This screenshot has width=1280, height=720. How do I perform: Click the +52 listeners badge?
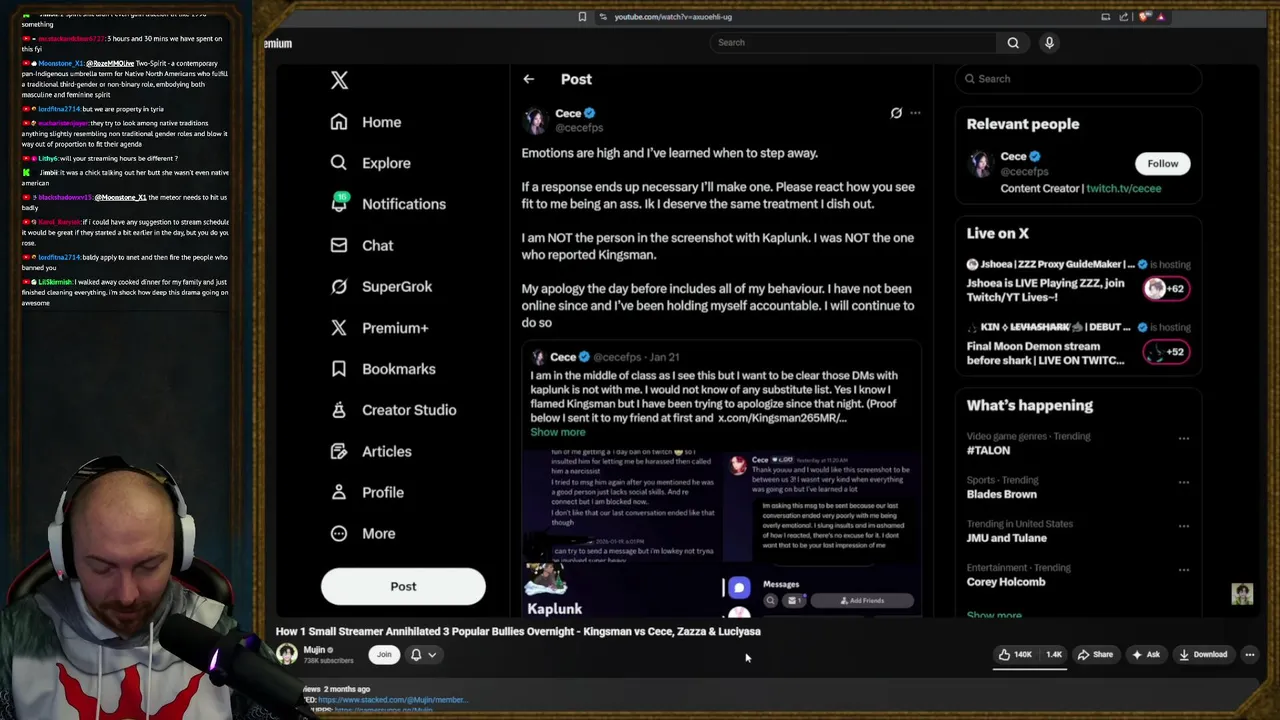coord(1167,352)
